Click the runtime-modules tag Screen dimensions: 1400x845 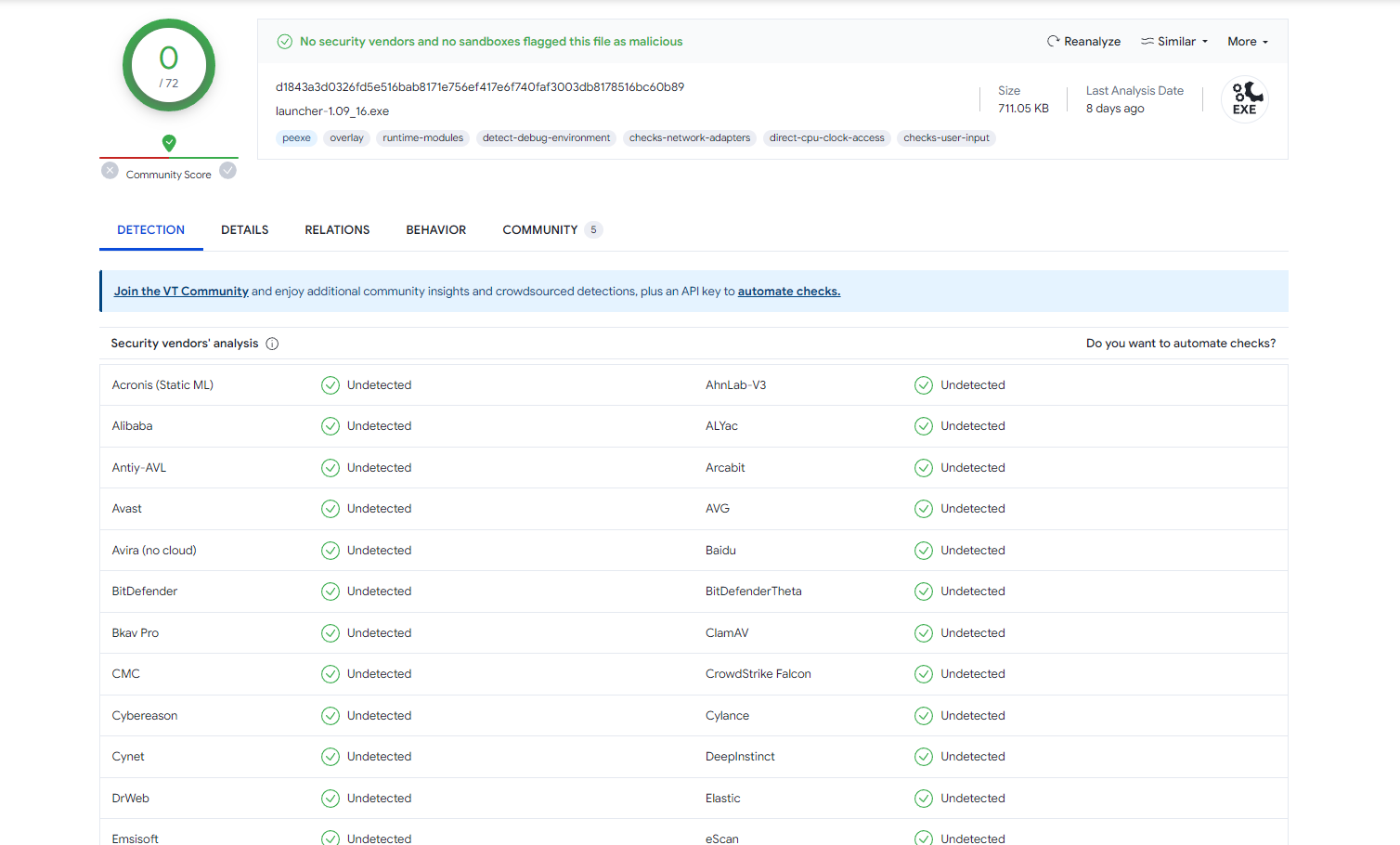pyautogui.click(x=423, y=138)
